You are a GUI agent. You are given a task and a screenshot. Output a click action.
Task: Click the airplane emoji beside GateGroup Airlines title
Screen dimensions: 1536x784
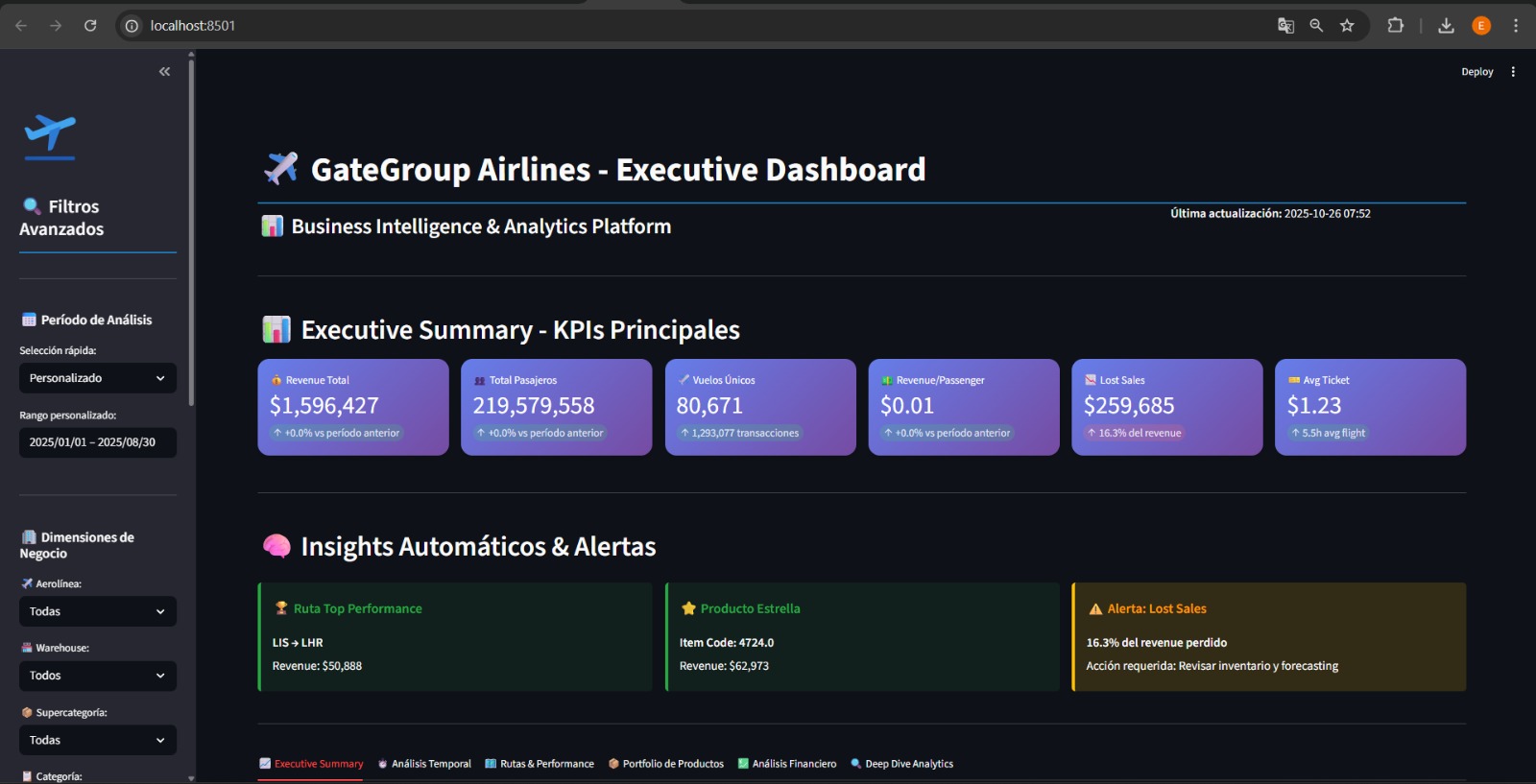[x=281, y=169]
